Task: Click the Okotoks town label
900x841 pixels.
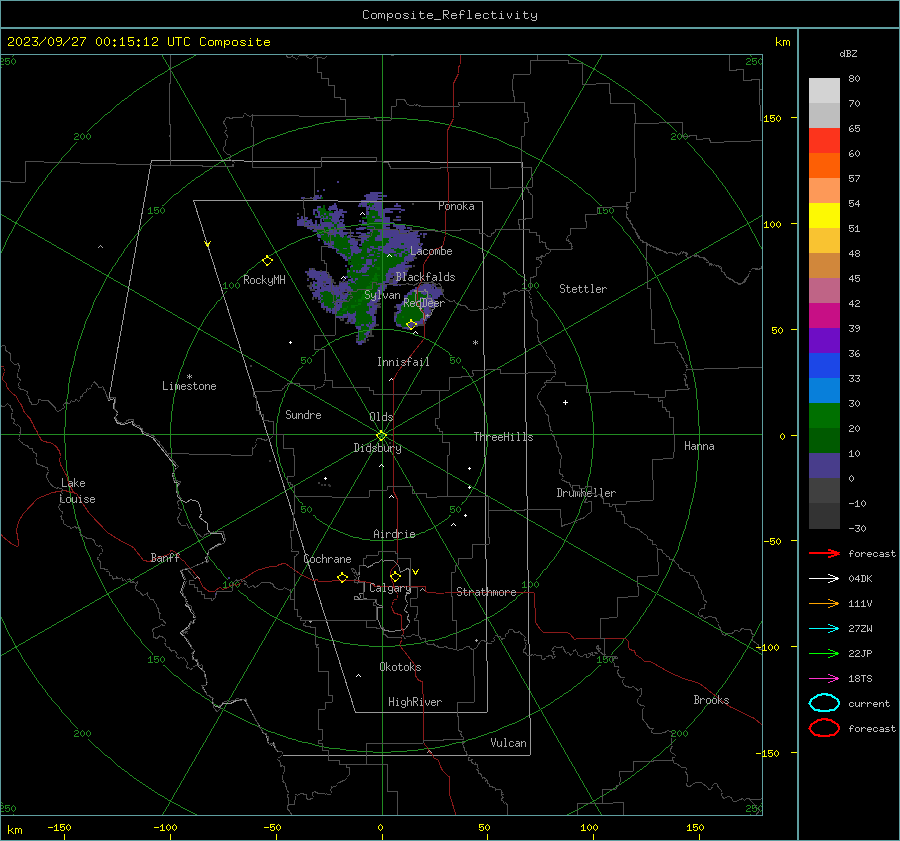Action: [400, 667]
